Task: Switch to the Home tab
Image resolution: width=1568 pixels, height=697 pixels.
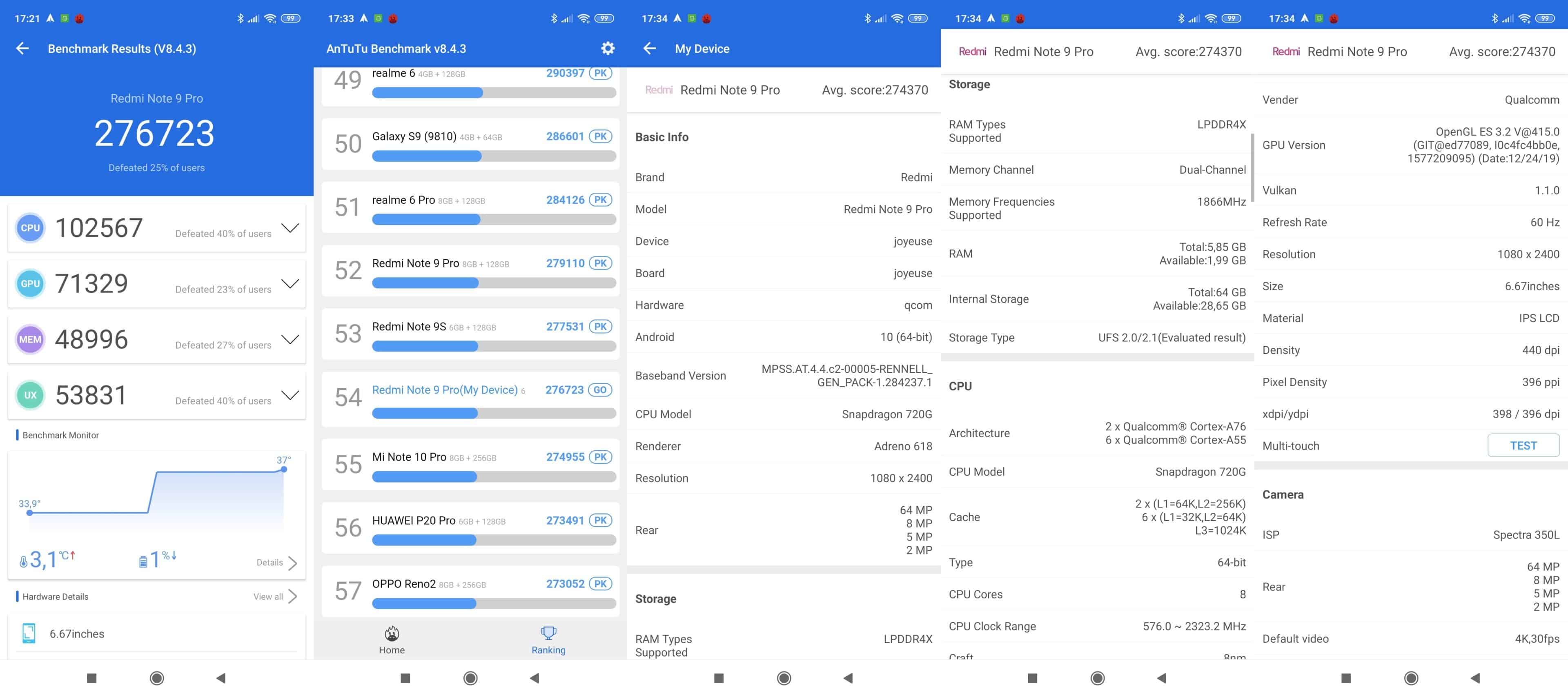Action: pos(392,640)
